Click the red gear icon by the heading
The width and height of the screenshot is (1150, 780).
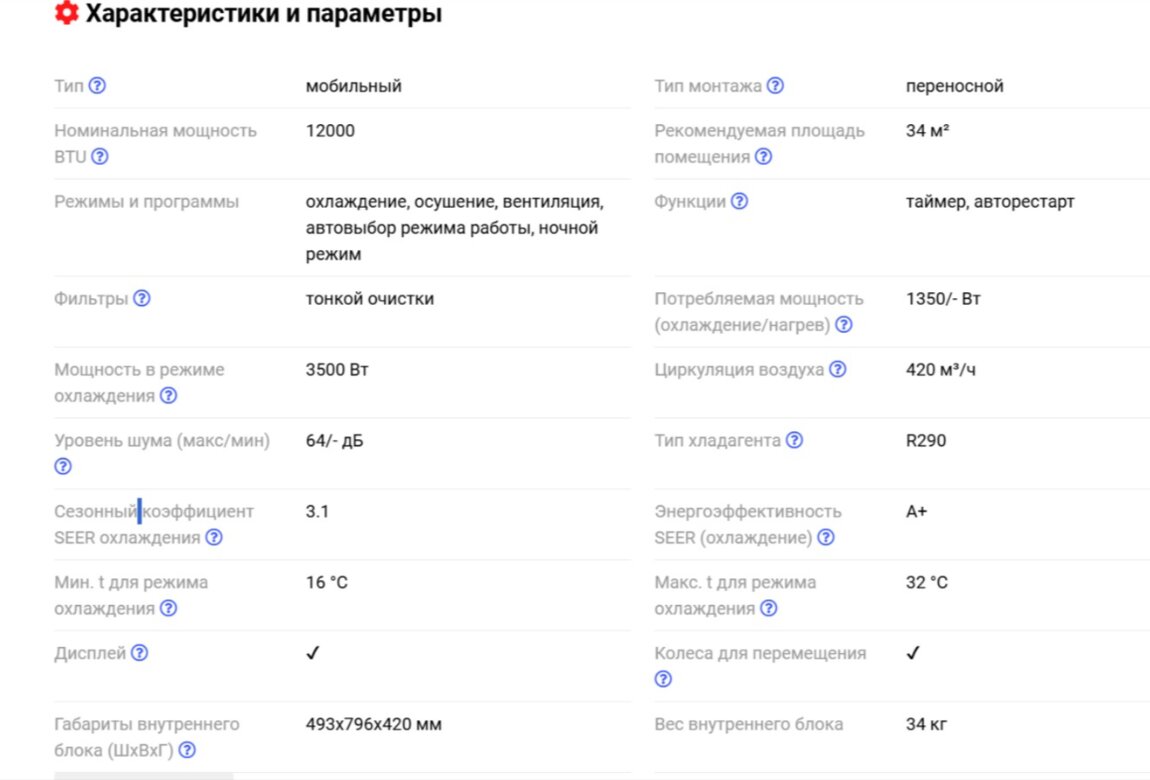click(66, 15)
